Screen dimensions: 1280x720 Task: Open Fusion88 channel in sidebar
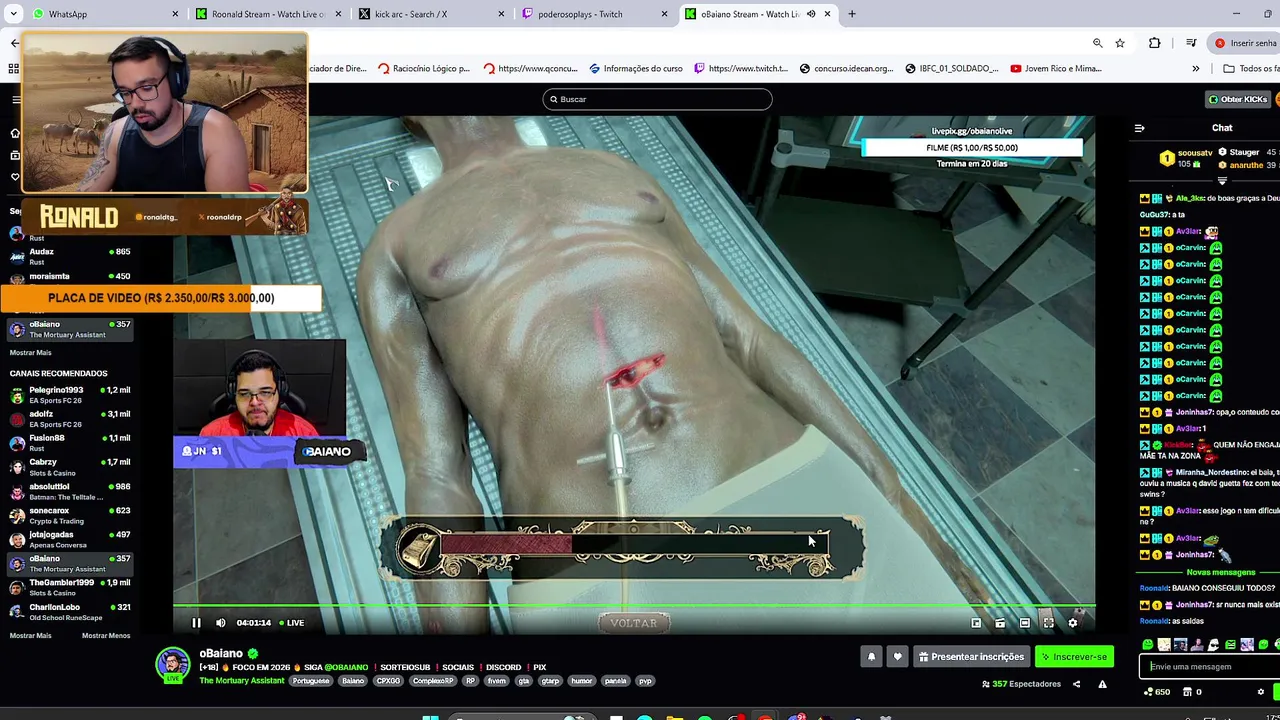(70, 443)
